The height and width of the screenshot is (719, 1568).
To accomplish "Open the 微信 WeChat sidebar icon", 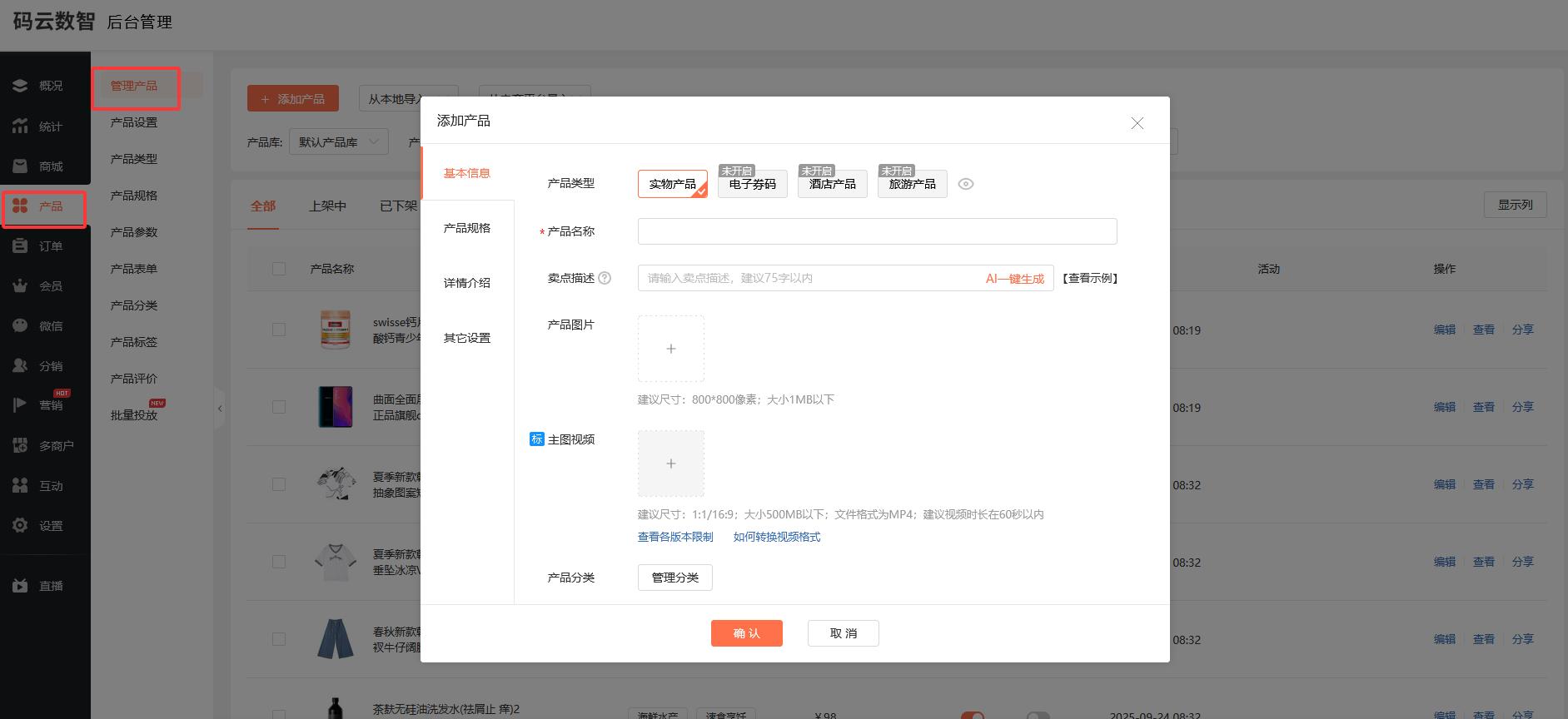I will coord(20,325).
